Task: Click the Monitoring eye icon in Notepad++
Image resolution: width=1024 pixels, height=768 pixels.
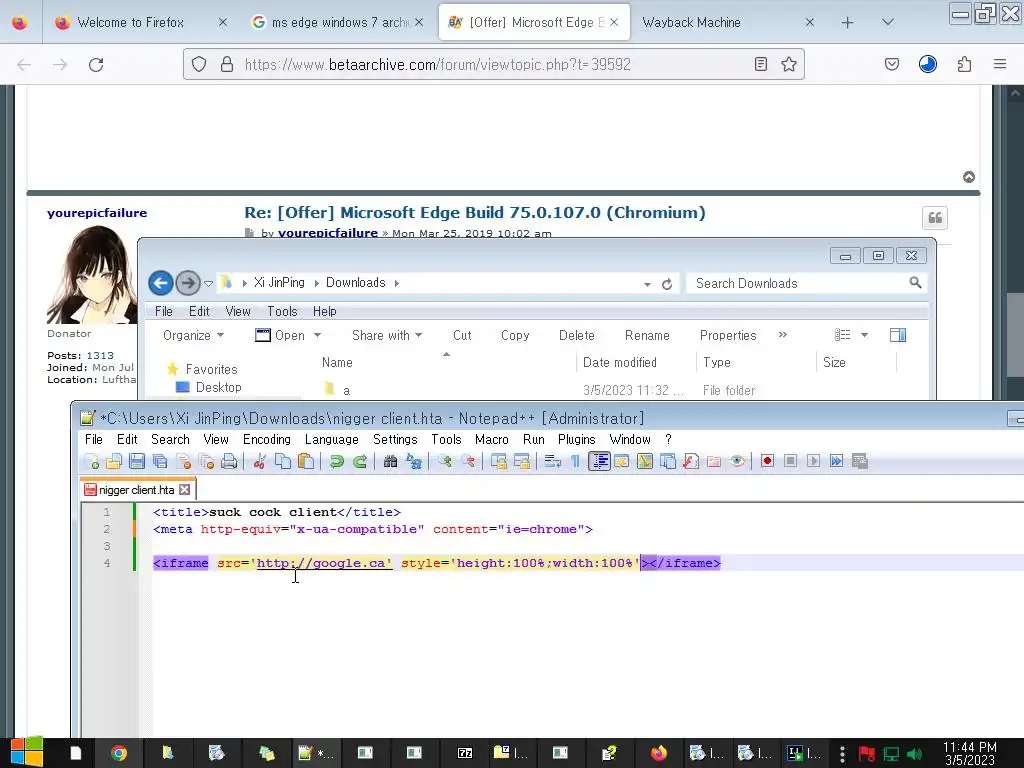Action: 737,462
